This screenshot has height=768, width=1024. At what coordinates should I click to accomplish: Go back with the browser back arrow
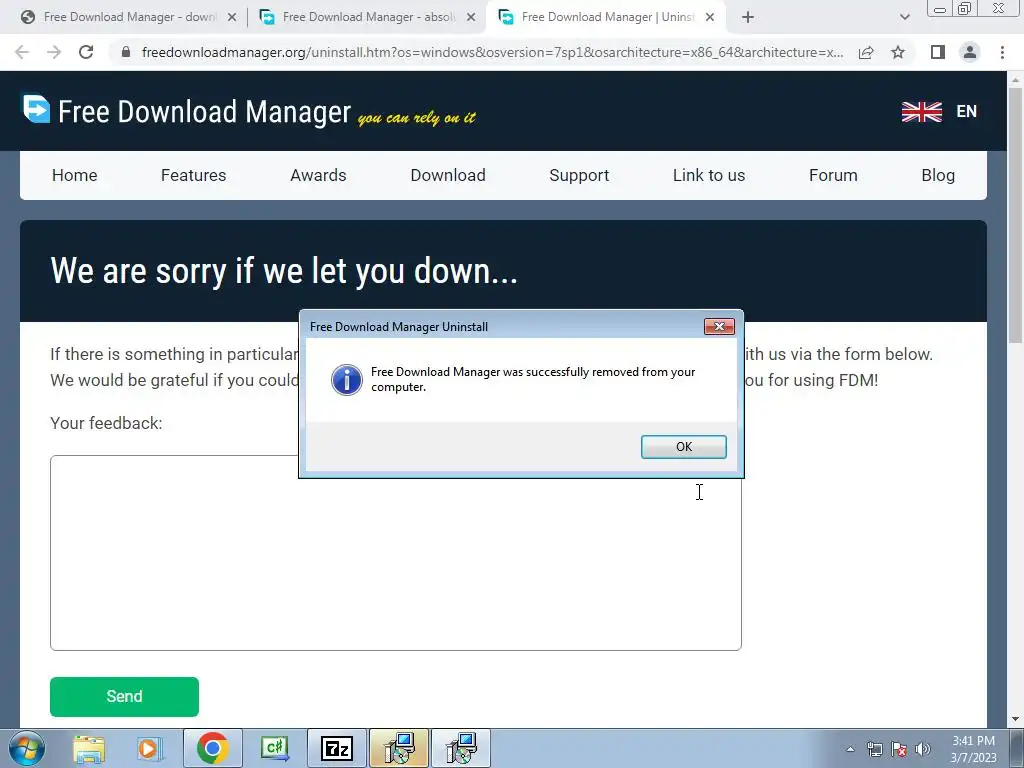[22, 52]
